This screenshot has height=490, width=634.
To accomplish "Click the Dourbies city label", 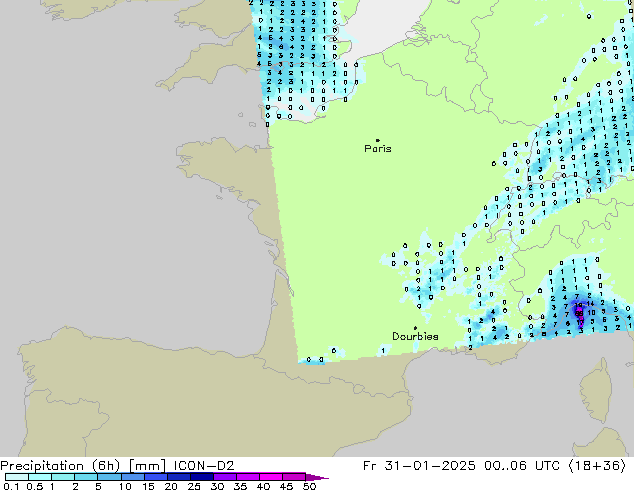I will tap(415, 336).
